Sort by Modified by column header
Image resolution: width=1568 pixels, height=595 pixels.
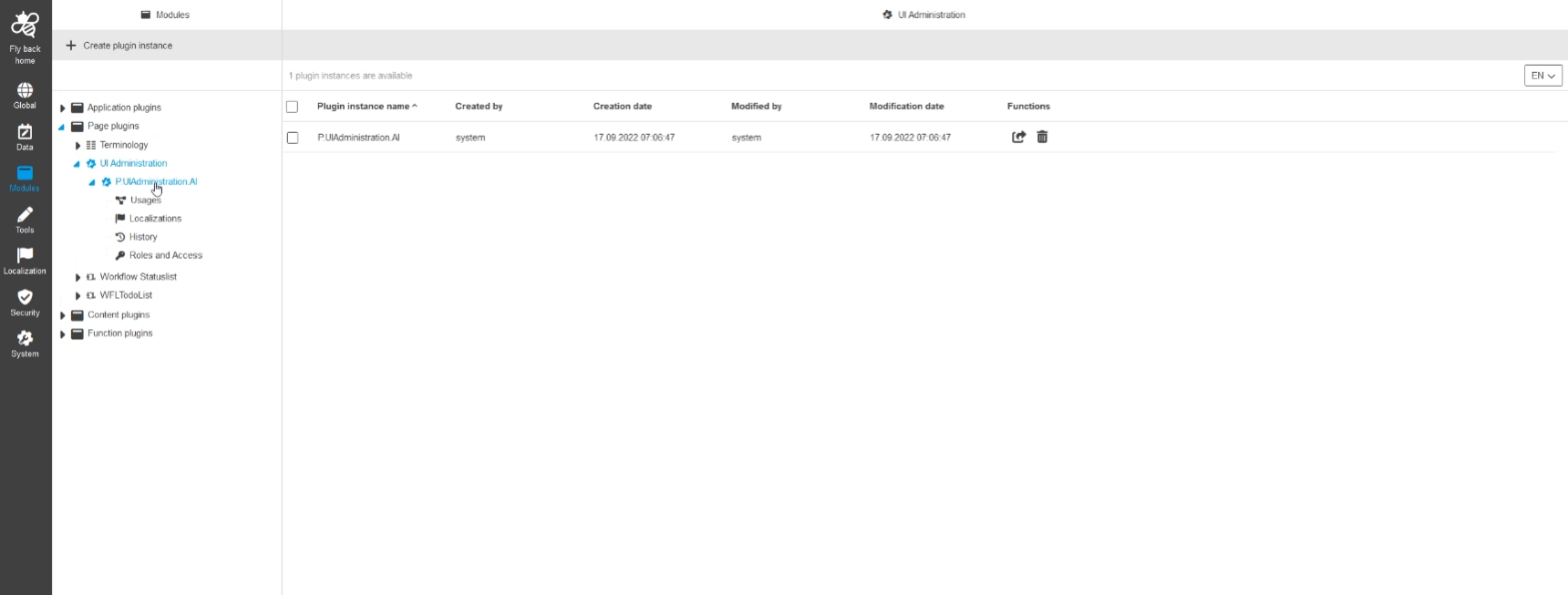pos(757,107)
